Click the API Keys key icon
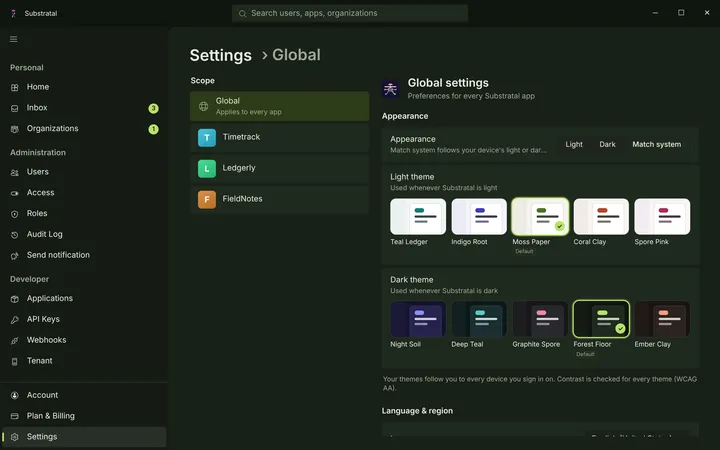720x450 pixels. coord(15,320)
